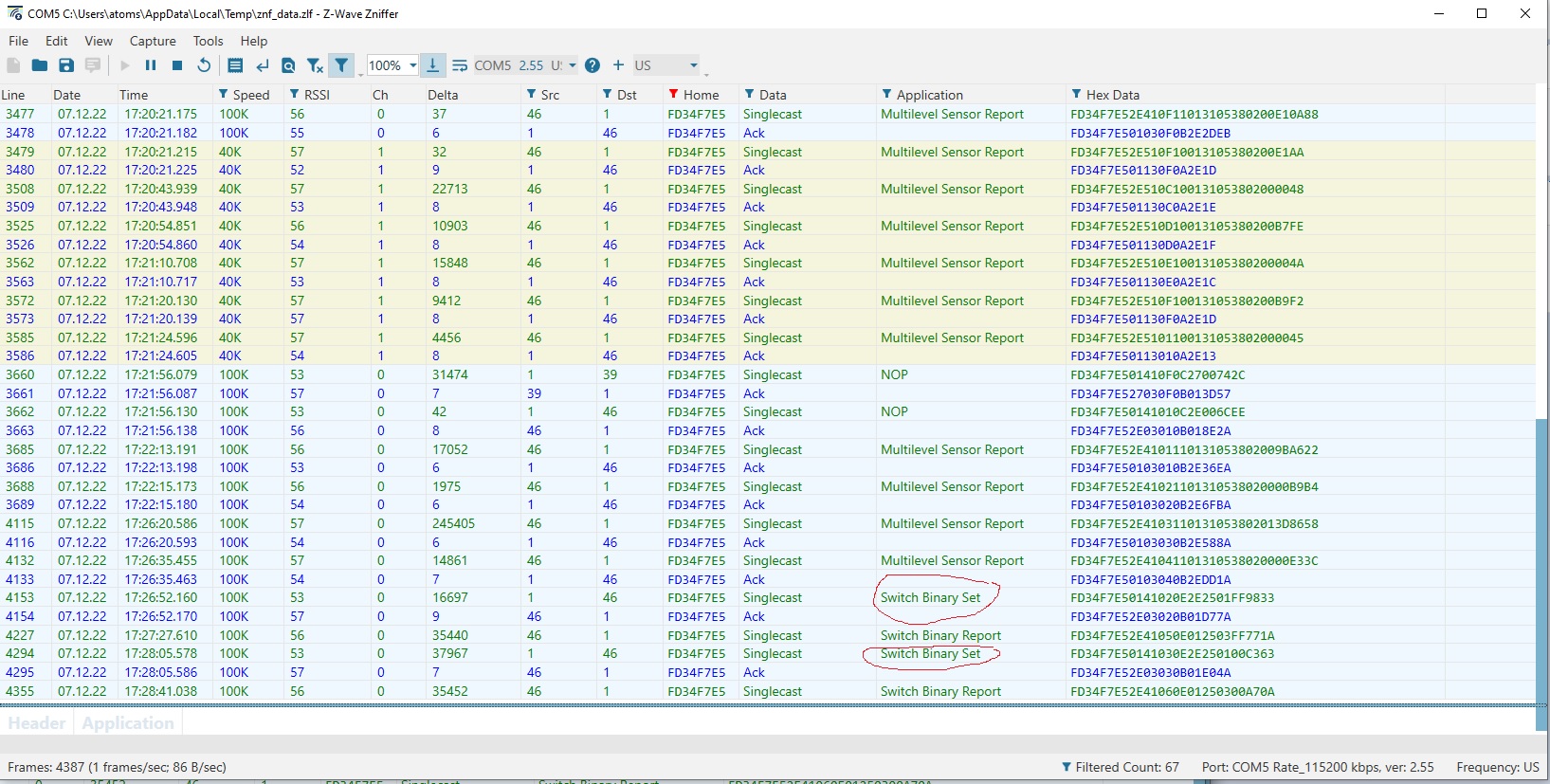Toggle the active filter funnel button
The width and height of the screenshot is (1550, 784).
[341, 65]
